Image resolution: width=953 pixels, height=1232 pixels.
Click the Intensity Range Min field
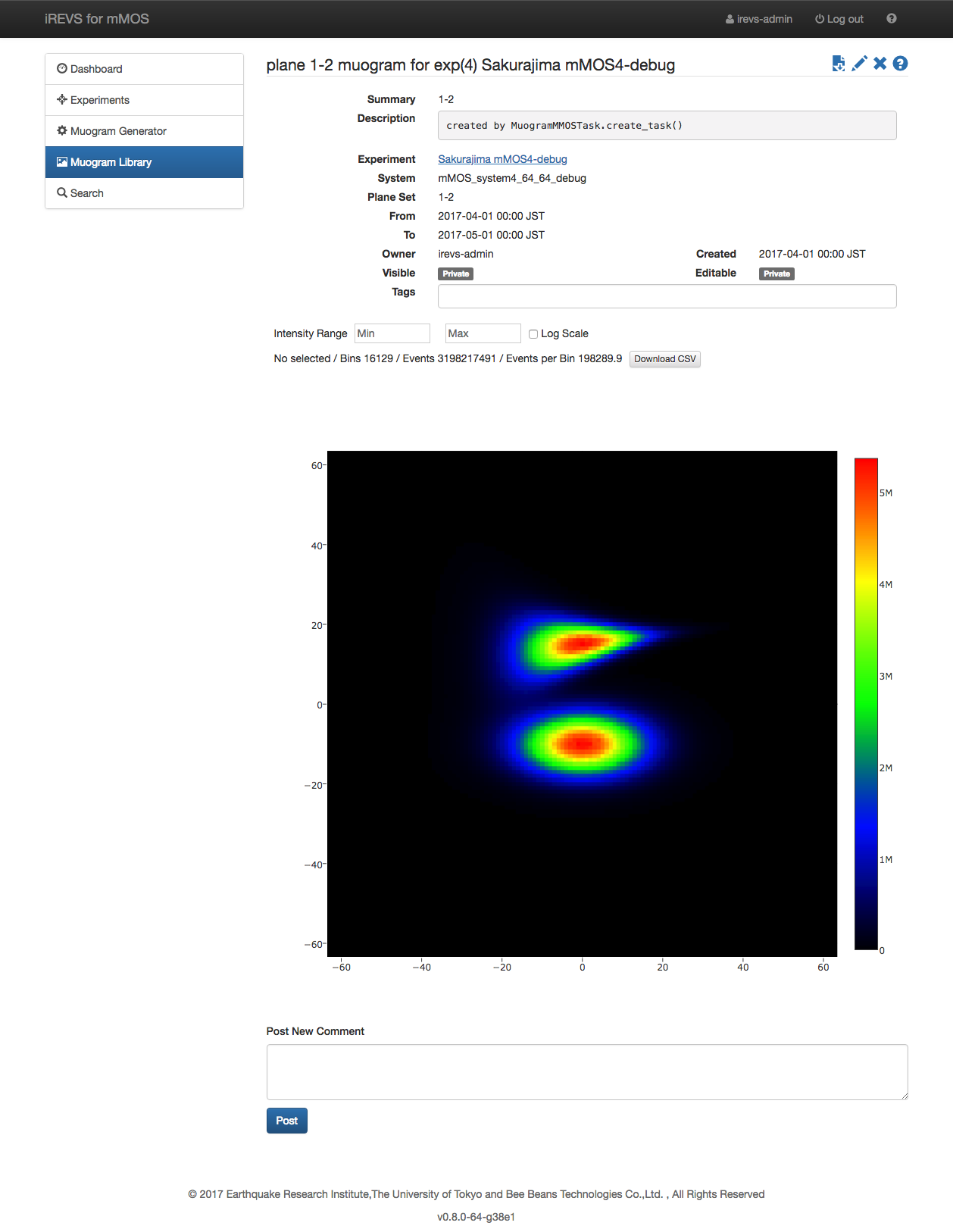coord(392,333)
